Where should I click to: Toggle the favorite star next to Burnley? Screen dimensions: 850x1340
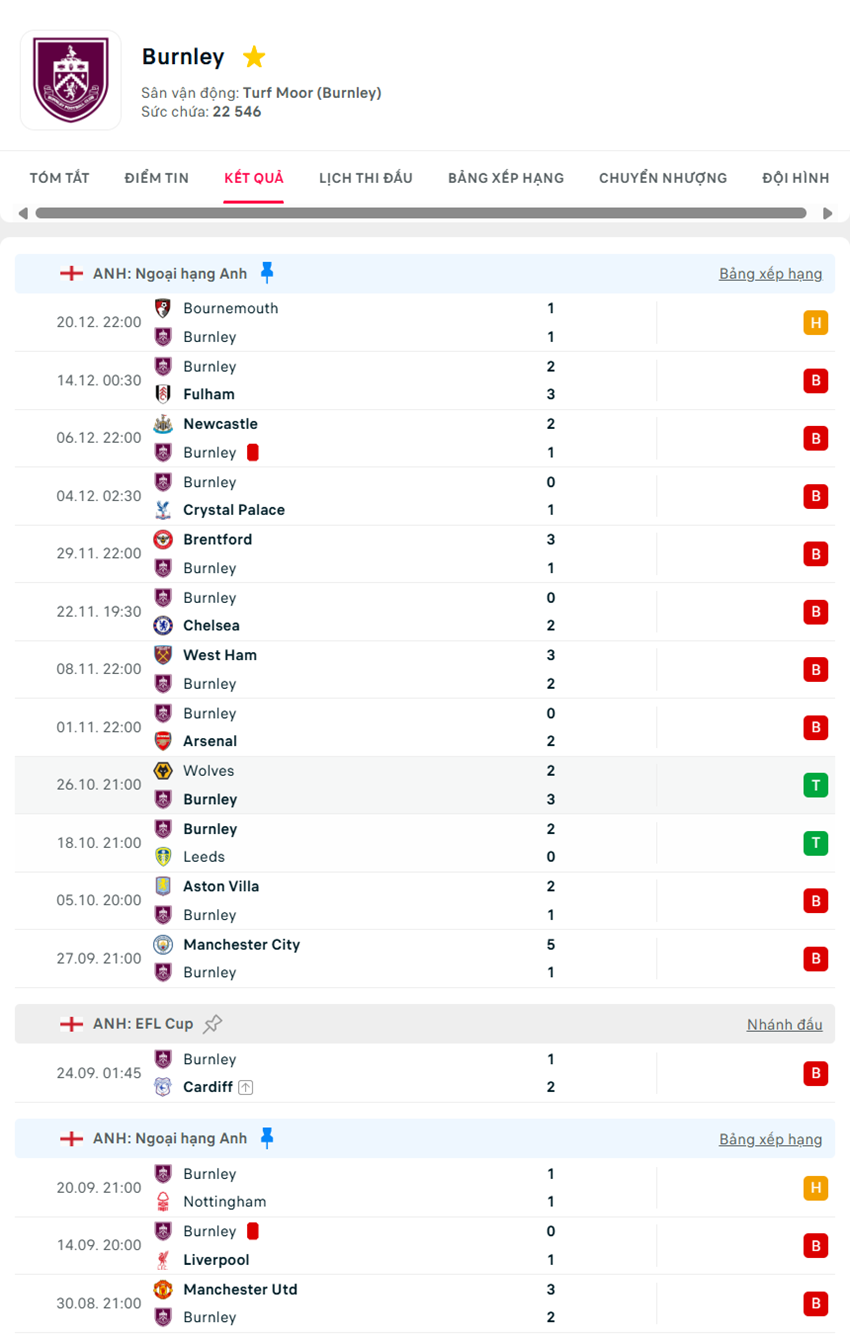253,57
